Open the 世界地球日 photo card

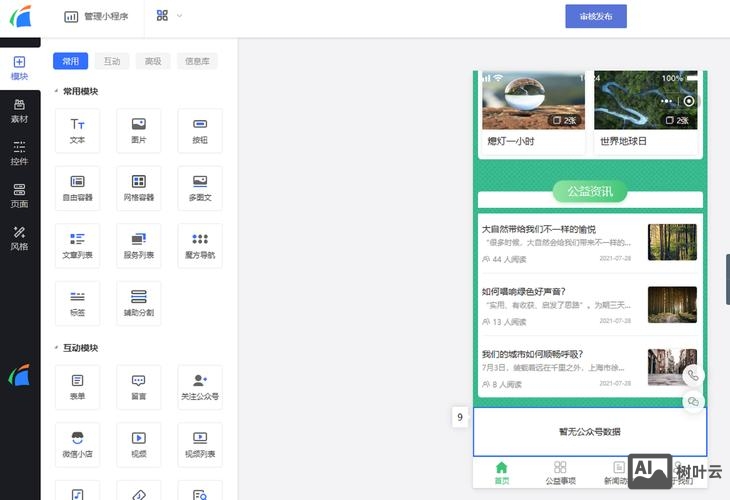(x=646, y=112)
